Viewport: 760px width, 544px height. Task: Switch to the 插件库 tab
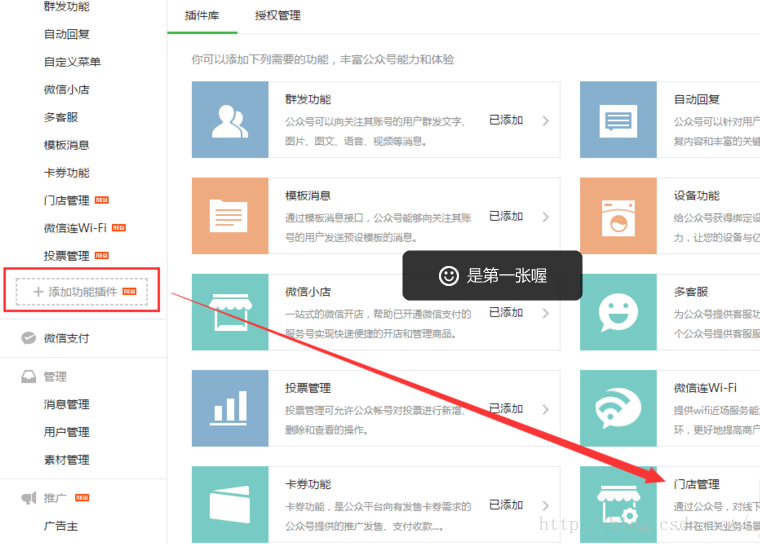(x=202, y=16)
